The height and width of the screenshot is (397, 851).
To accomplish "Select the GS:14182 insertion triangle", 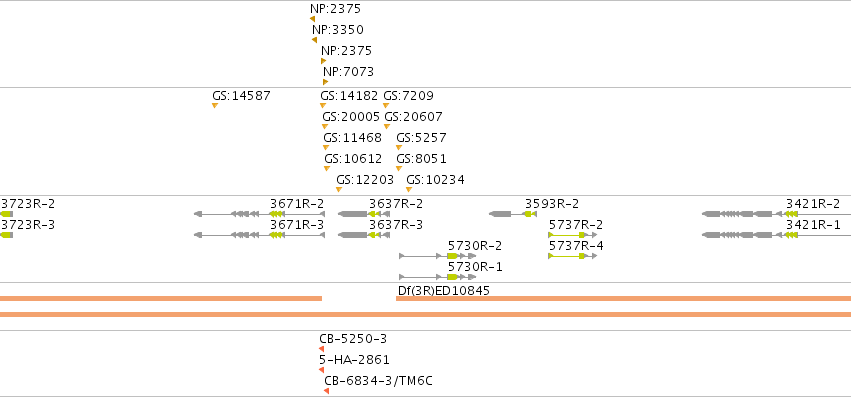I will click(x=323, y=105).
